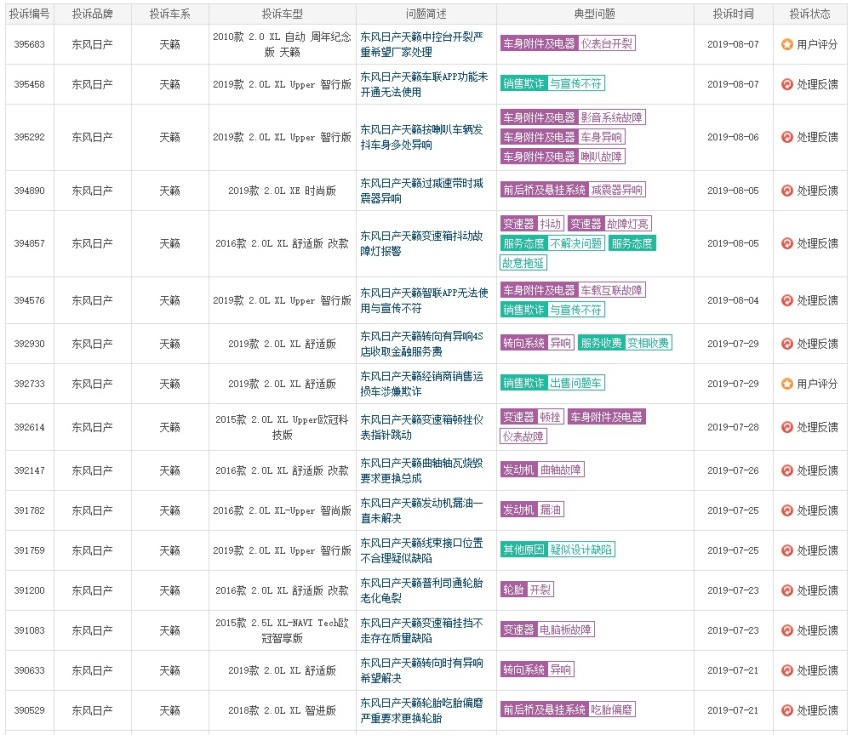
Task: Click the processing feedback icon for complaint 395292
Action: pos(787,137)
